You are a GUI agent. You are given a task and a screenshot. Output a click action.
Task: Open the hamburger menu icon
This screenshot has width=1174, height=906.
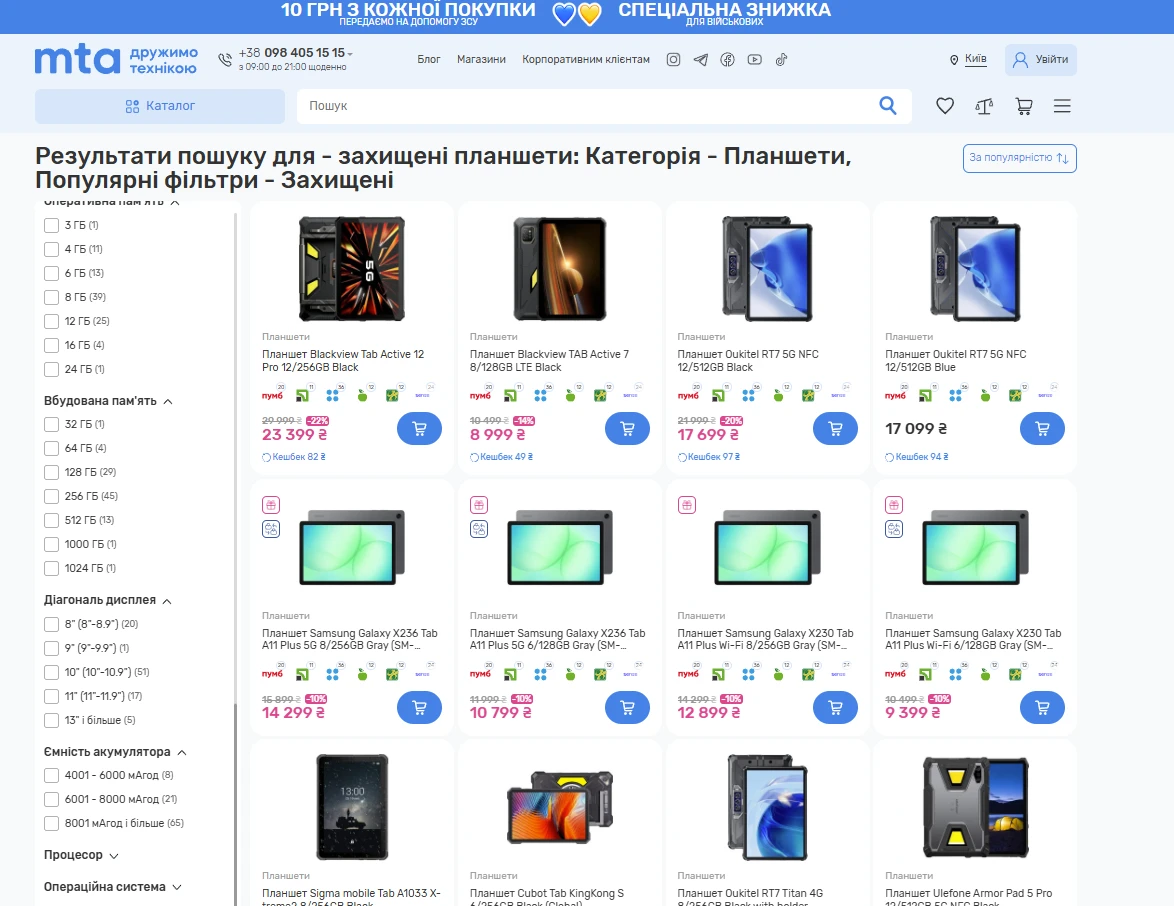[x=1062, y=106]
